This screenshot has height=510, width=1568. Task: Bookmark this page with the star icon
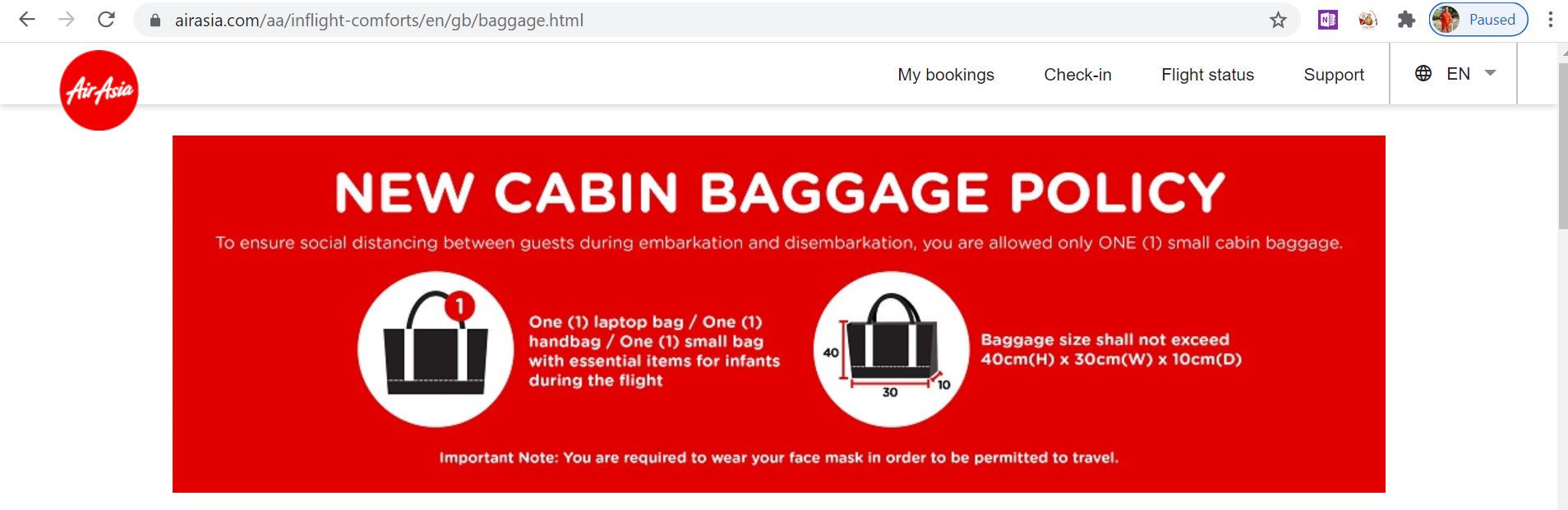coord(1278,20)
